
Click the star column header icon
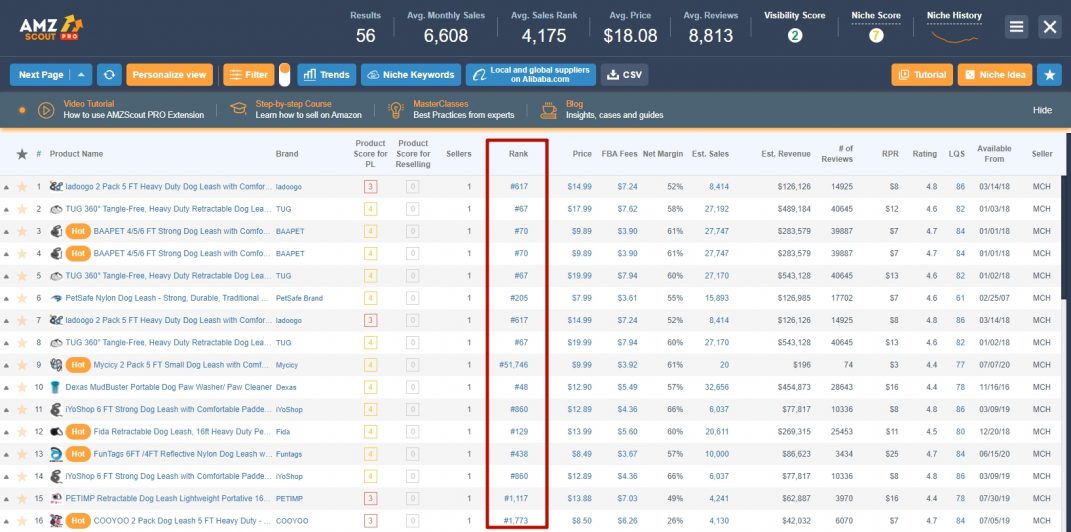click(22, 154)
